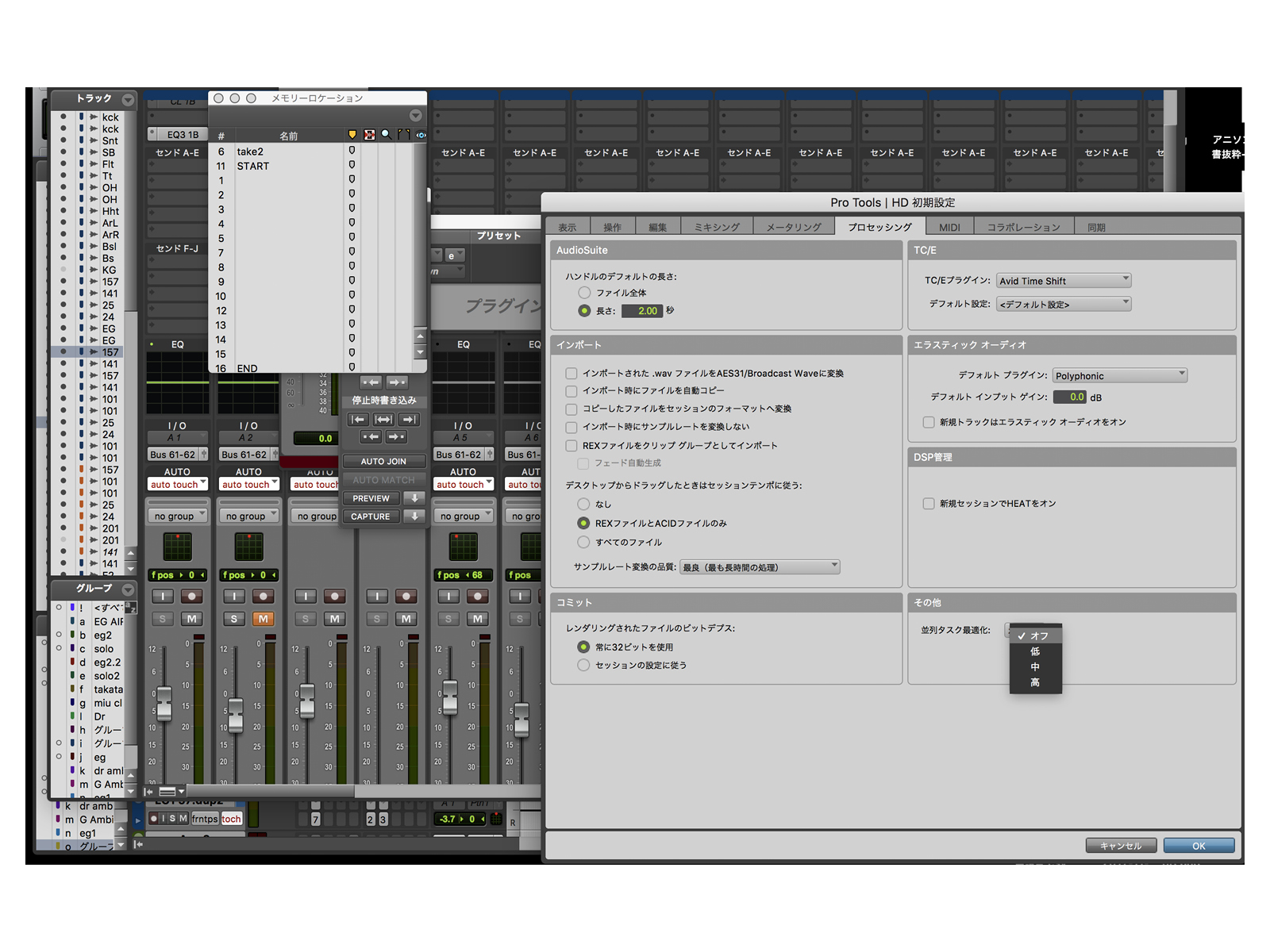Image resolution: width=1270 pixels, height=952 pixels.
Task: Toggle the pre/post-roll filter icon in Memory Locations
Action: tap(404, 135)
